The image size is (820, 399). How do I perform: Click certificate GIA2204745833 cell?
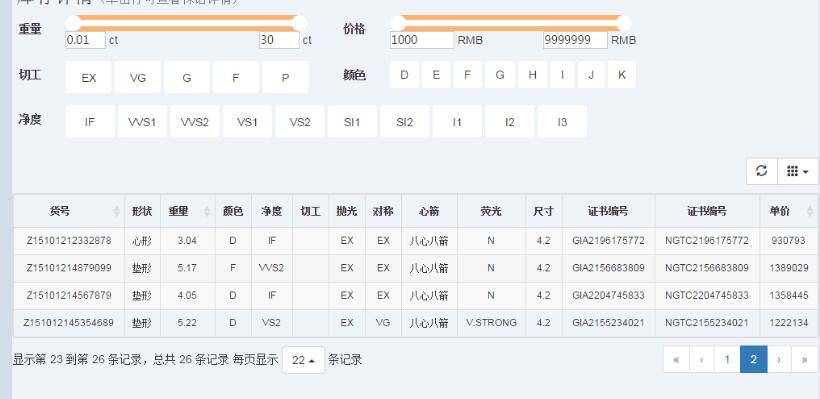point(608,295)
